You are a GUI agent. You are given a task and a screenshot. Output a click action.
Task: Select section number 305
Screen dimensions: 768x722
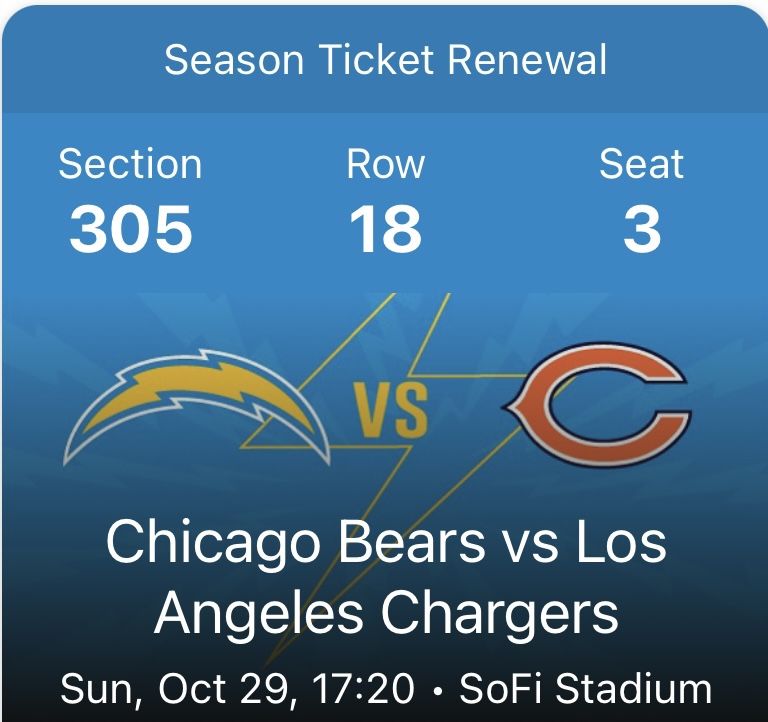click(x=130, y=228)
